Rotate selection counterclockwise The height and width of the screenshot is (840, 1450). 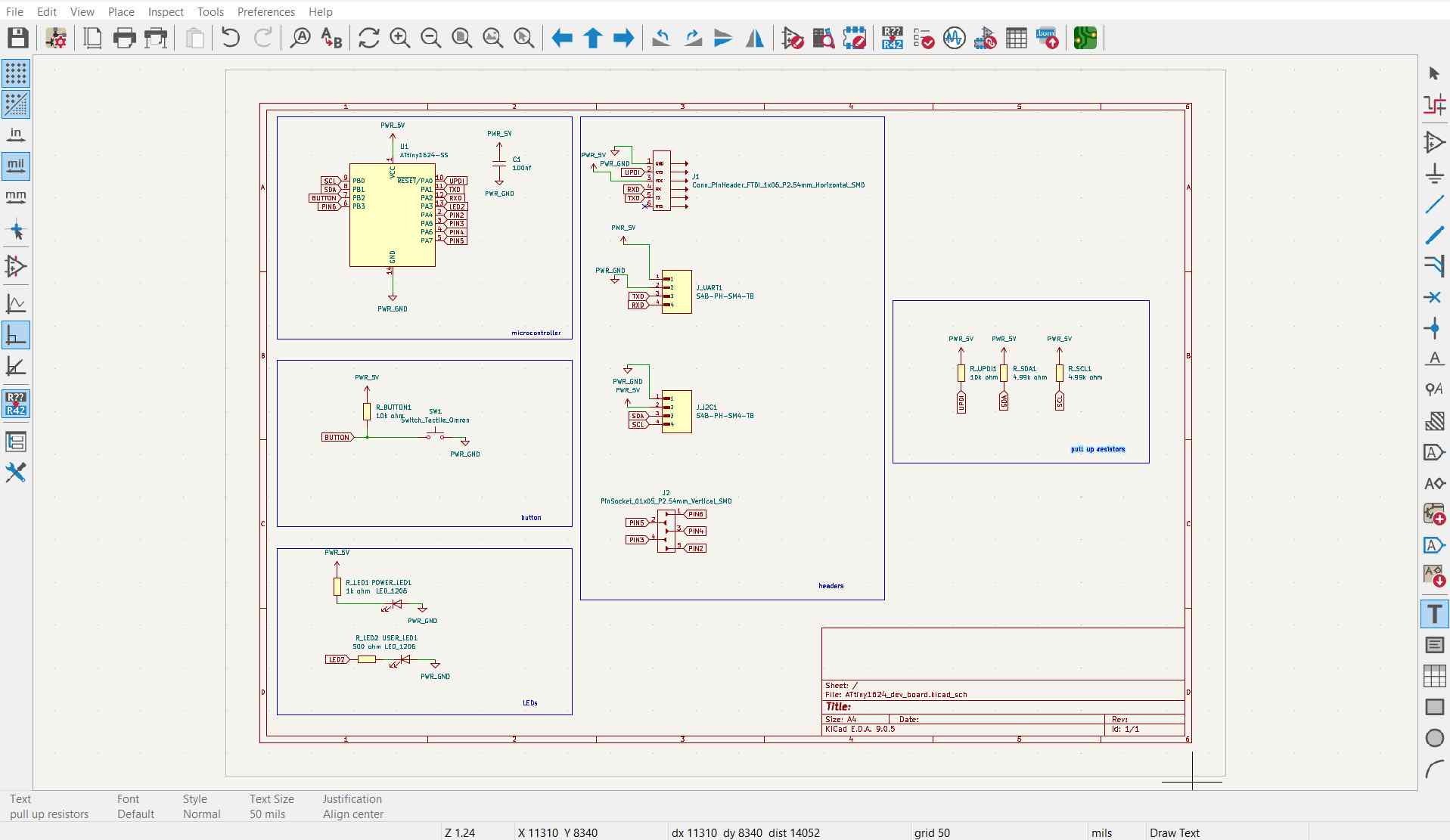click(x=661, y=38)
